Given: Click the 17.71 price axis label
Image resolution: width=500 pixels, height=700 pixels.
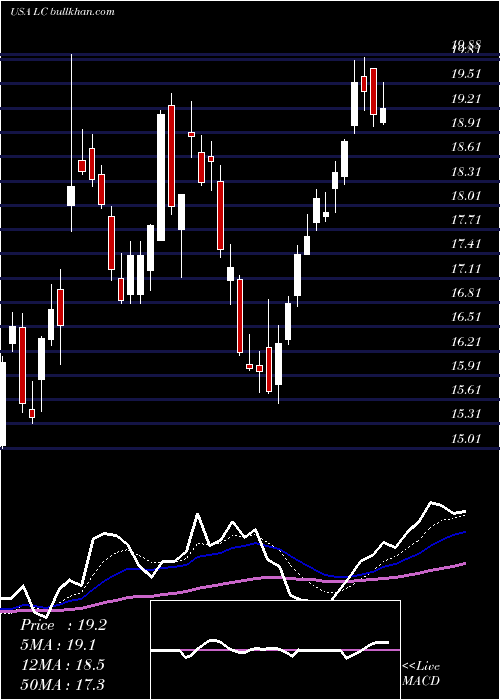Looking at the screenshot, I should point(466,220).
